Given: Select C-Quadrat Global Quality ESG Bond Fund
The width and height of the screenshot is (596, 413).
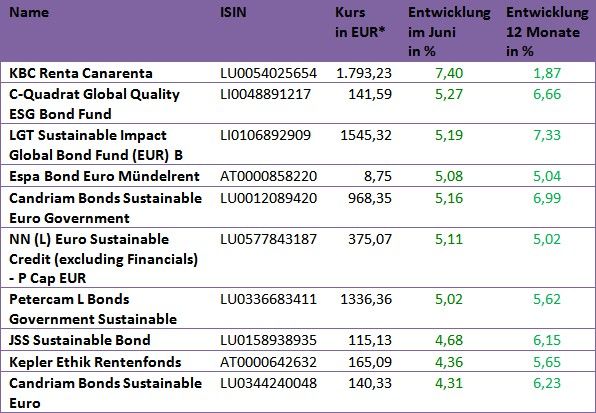Looking at the screenshot, I should pos(94,104).
